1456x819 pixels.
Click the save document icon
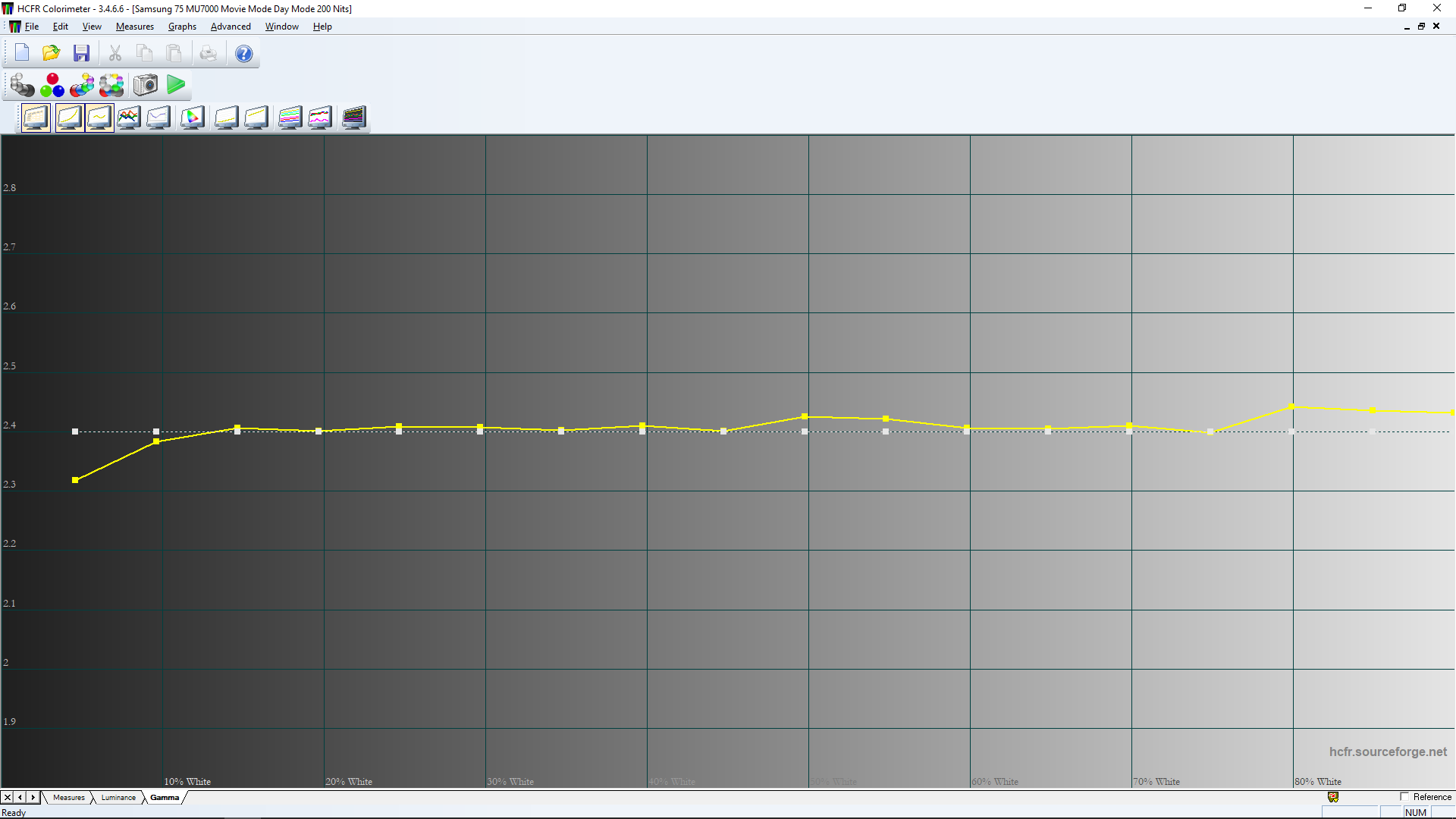point(81,53)
